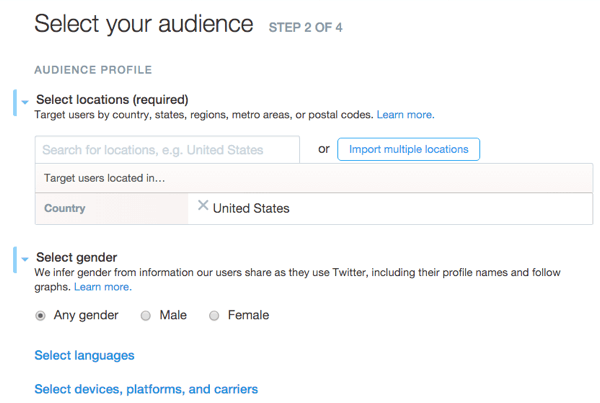The width and height of the screenshot is (600, 403).
Task: Open Learn more link about location targeting
Action: [x=405, y=116]
